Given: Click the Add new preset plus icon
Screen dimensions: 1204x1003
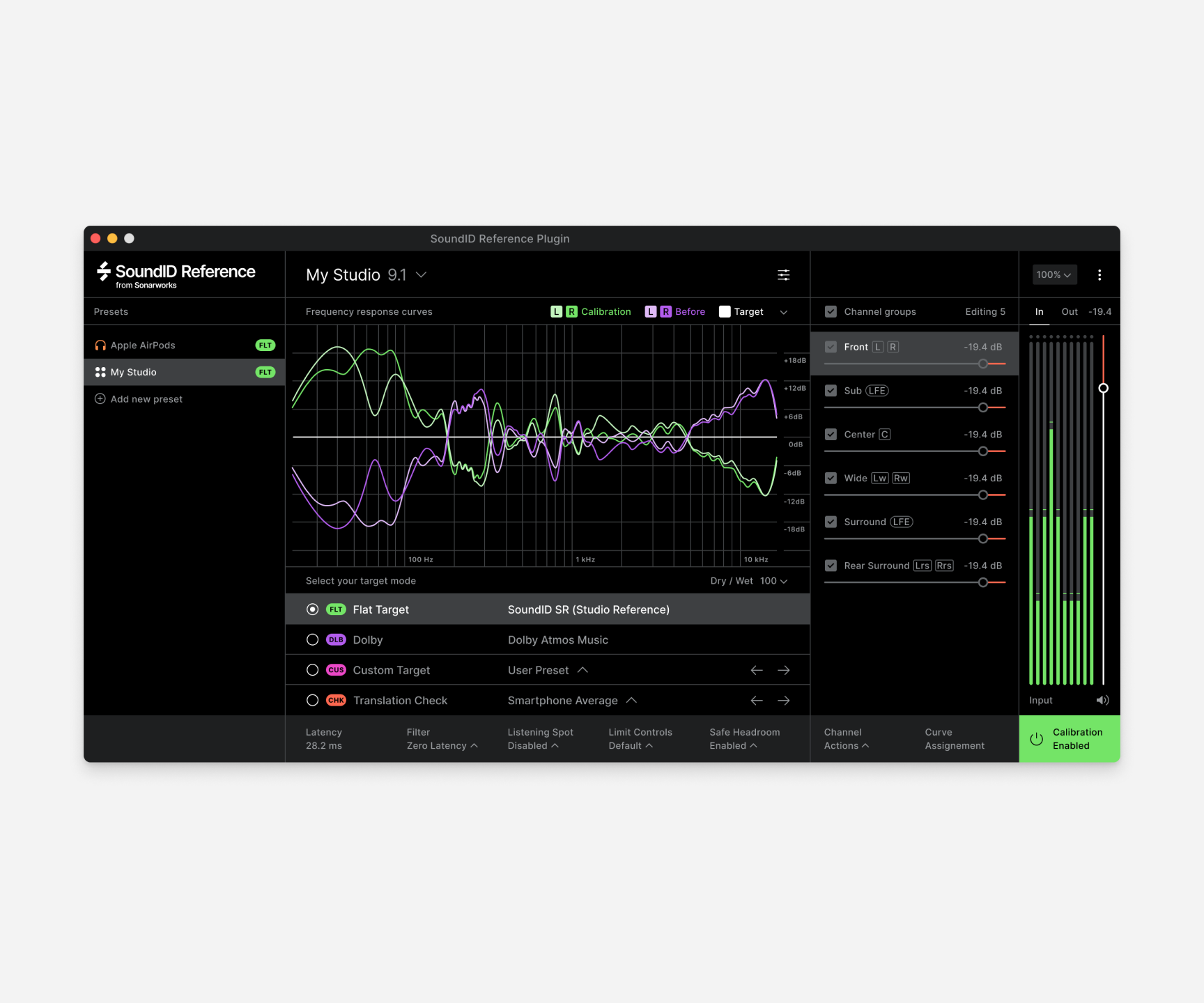Looking at the screenshot, I should coord(100,398).
